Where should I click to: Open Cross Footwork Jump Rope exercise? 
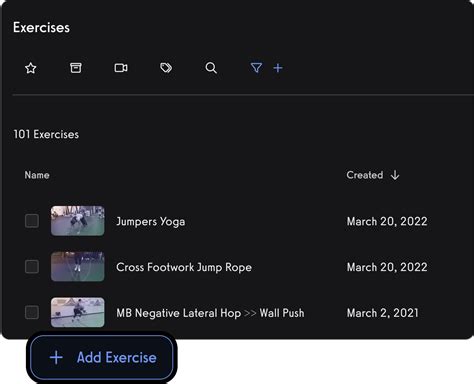pos(184,267)
